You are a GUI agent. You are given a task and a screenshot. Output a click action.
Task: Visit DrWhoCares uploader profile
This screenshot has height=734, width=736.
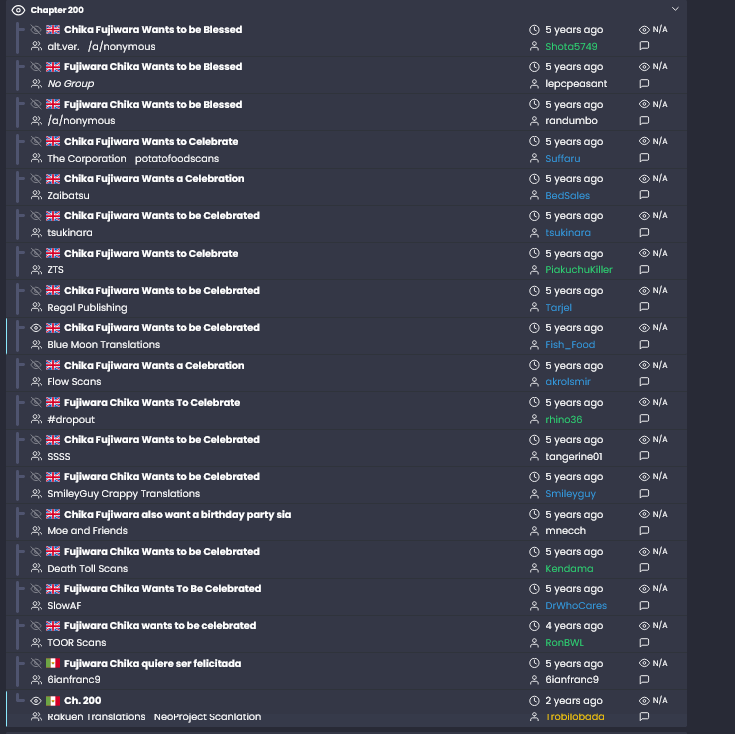[575, 606]
